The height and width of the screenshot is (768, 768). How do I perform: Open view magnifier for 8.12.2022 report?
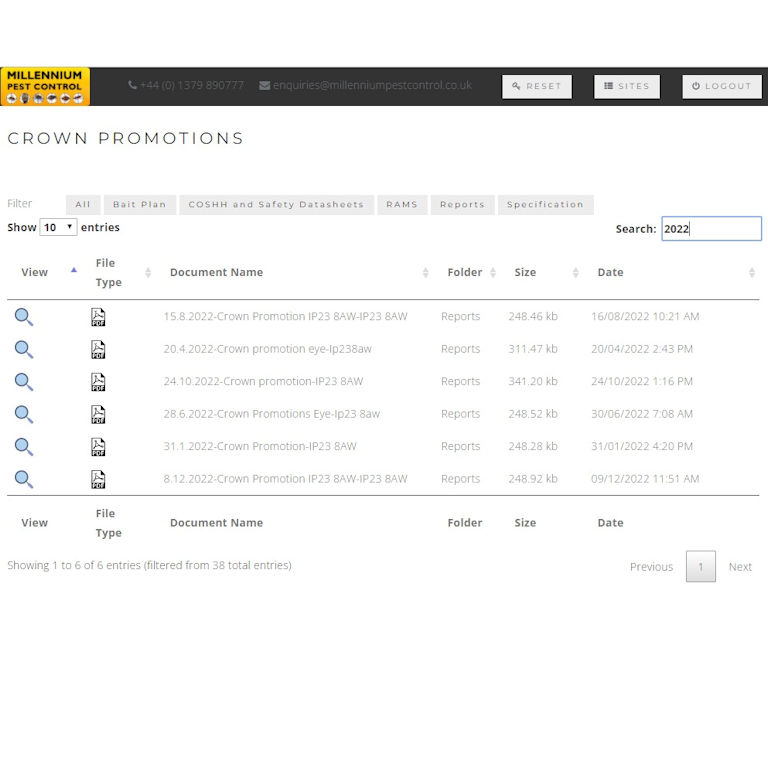coord(24,479)
